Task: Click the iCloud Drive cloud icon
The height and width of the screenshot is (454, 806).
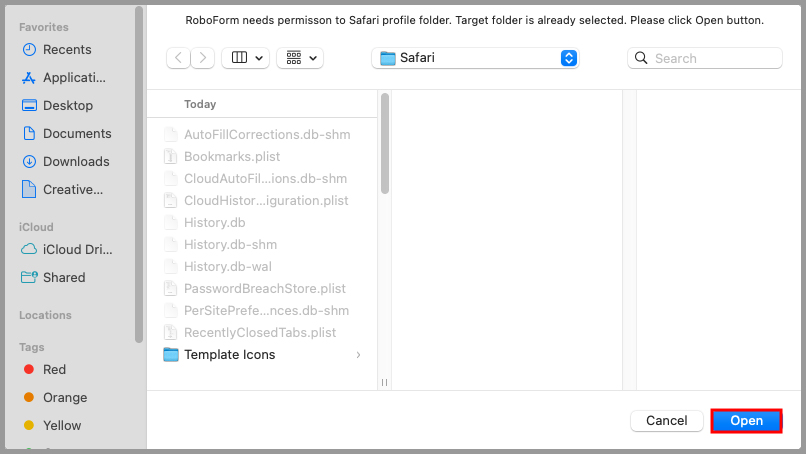Action: pyautogui.click(x=29, y=249)
